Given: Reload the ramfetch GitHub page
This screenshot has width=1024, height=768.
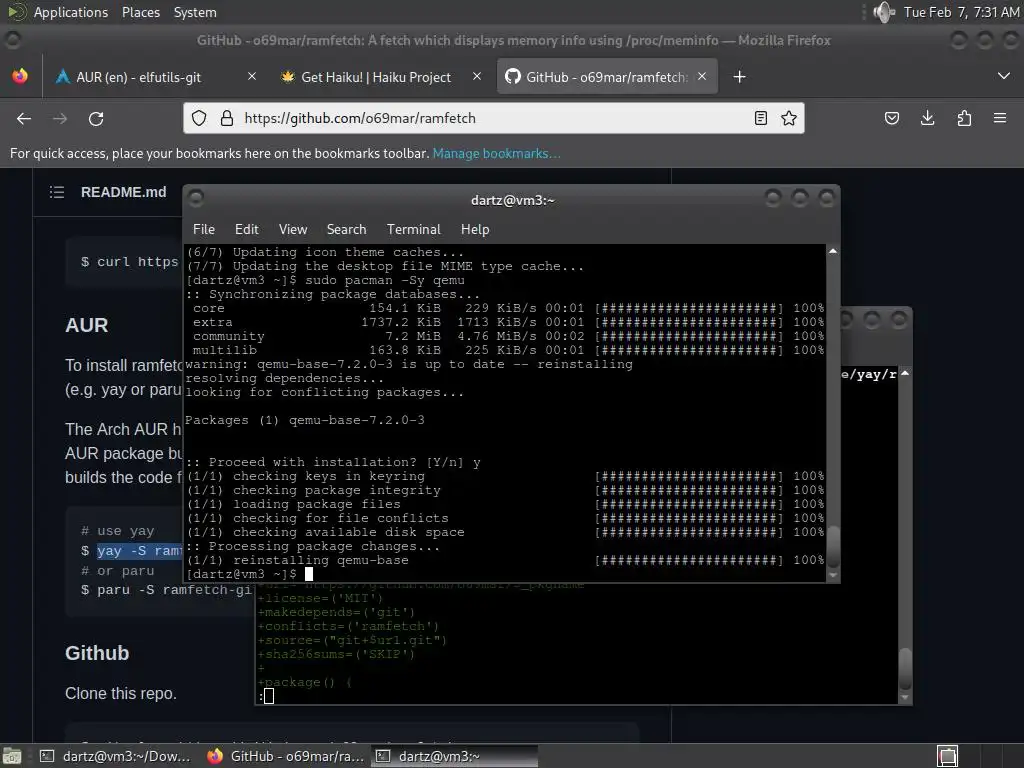Looking at the screenshot, I should pos(96,118).
